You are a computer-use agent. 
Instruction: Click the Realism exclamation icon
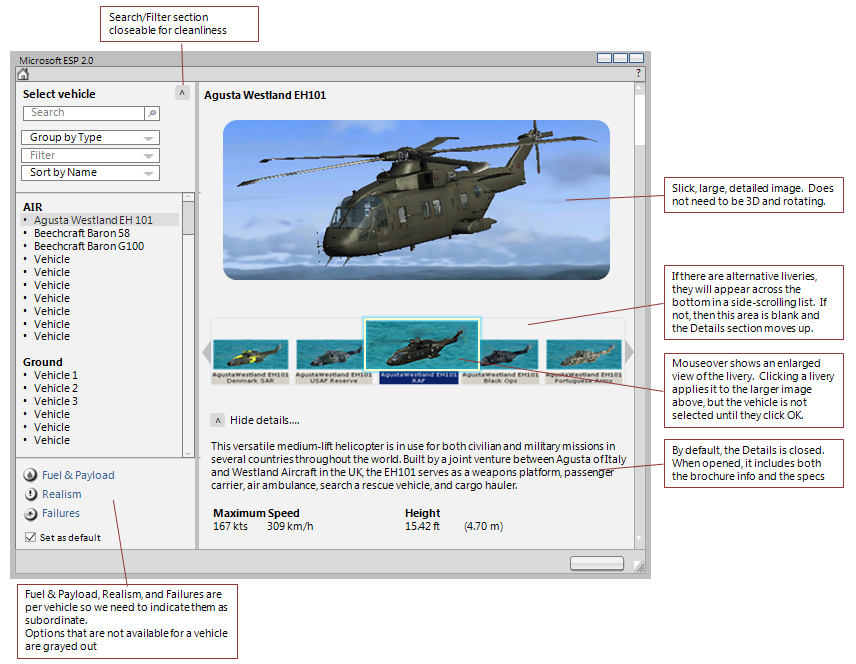tap(30, 494)
